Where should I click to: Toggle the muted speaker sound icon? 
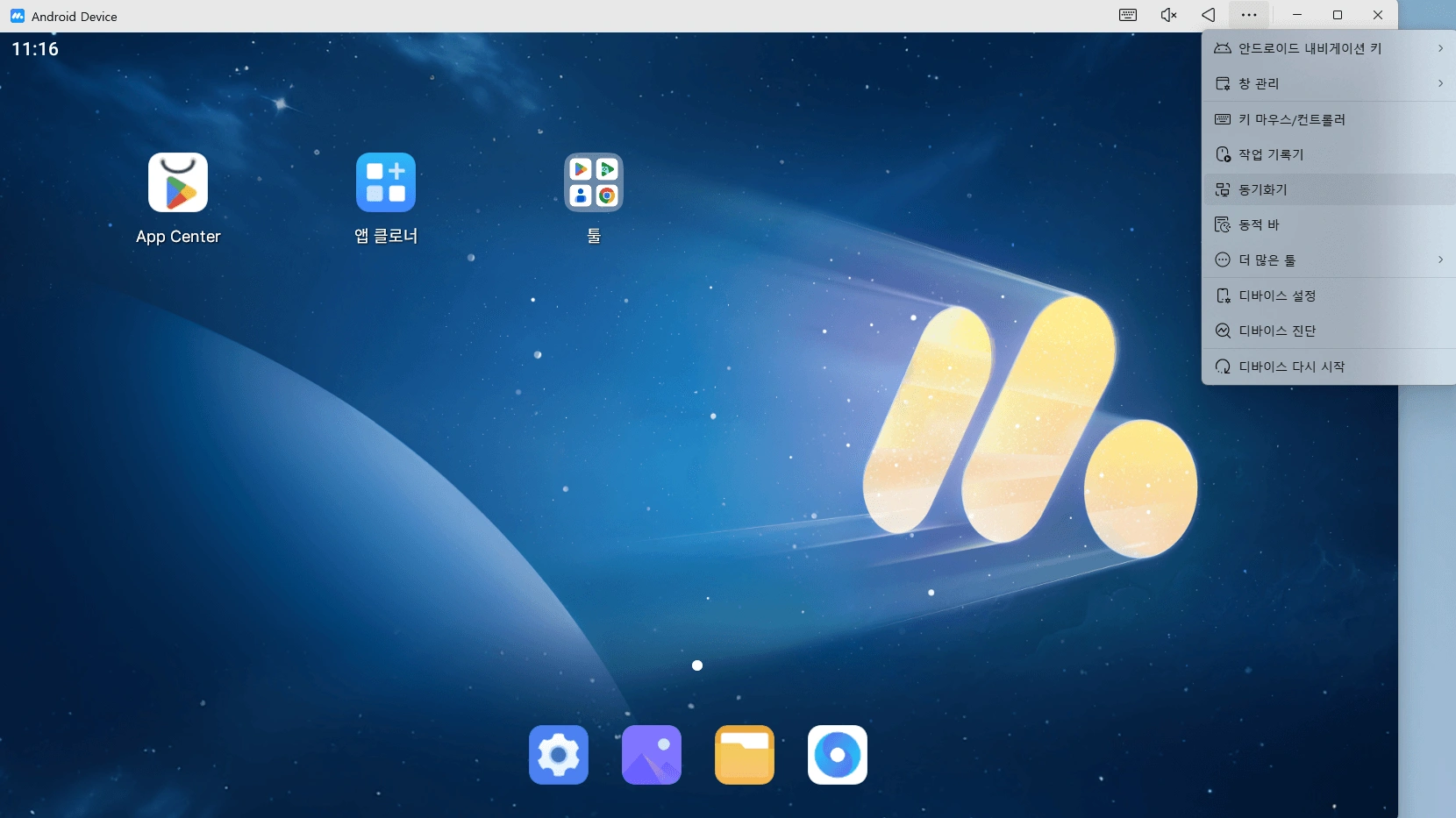point(1168,15)
